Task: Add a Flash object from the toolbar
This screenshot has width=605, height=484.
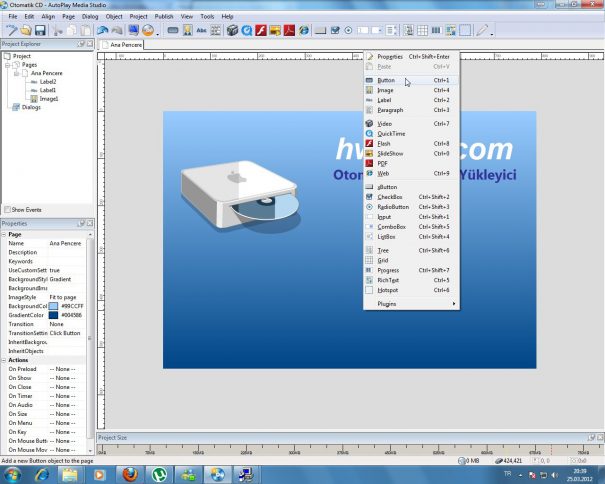Action: [x=261, y=30]
